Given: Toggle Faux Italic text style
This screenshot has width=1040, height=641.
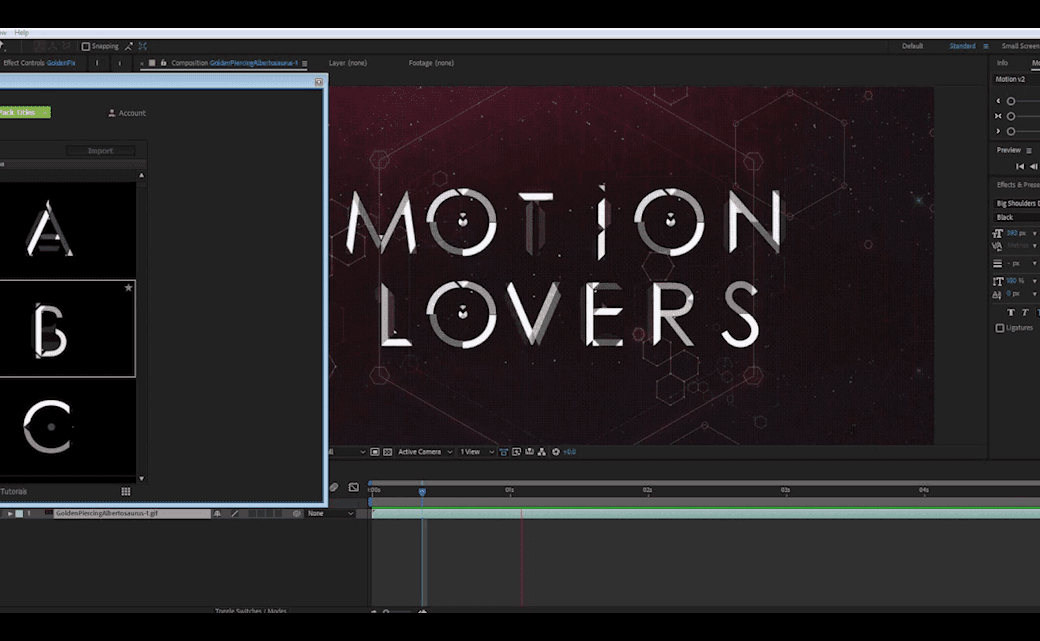Looking at the screenshot, I should coord(1025,313).
